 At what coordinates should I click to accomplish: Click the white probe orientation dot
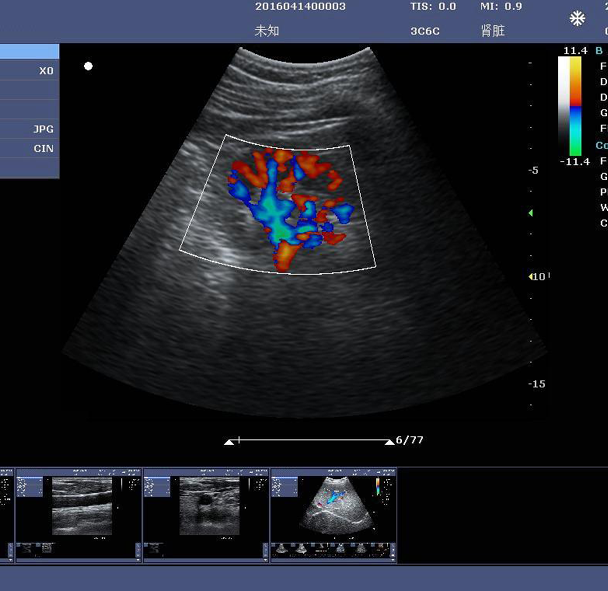(x=88, y=66)
